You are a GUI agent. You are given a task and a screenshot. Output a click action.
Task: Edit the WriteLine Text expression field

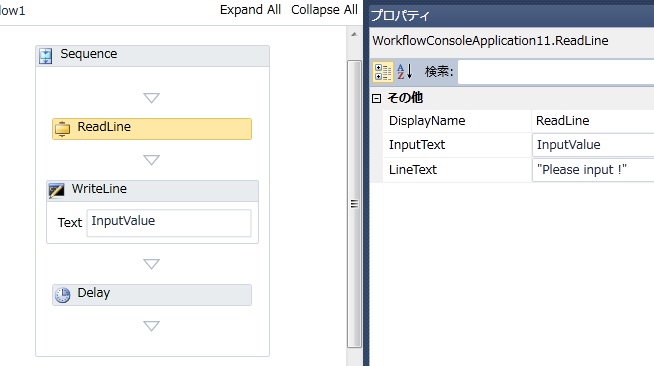click(x=169, y=223)
